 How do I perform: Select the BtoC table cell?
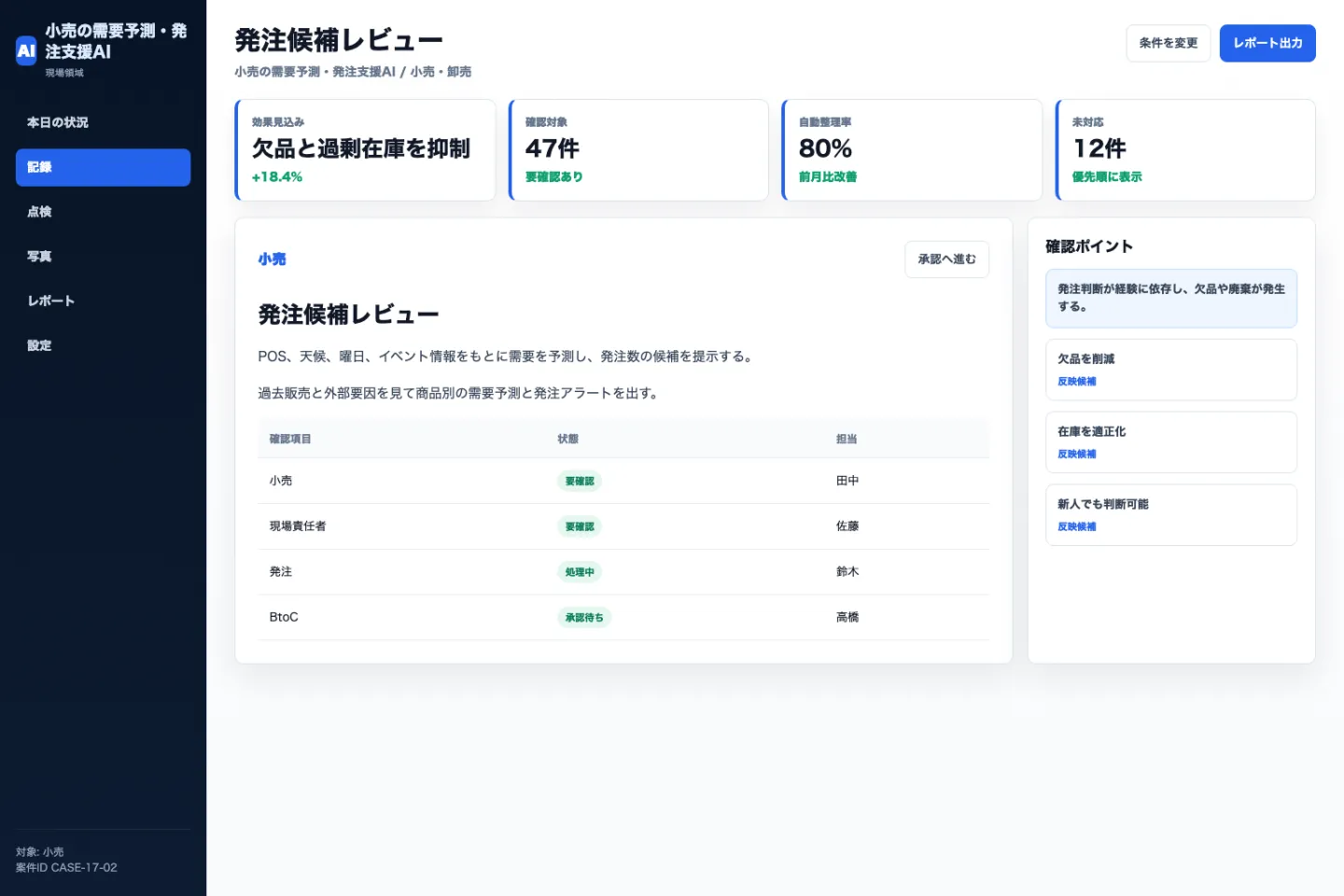click(x=284, y=617)
